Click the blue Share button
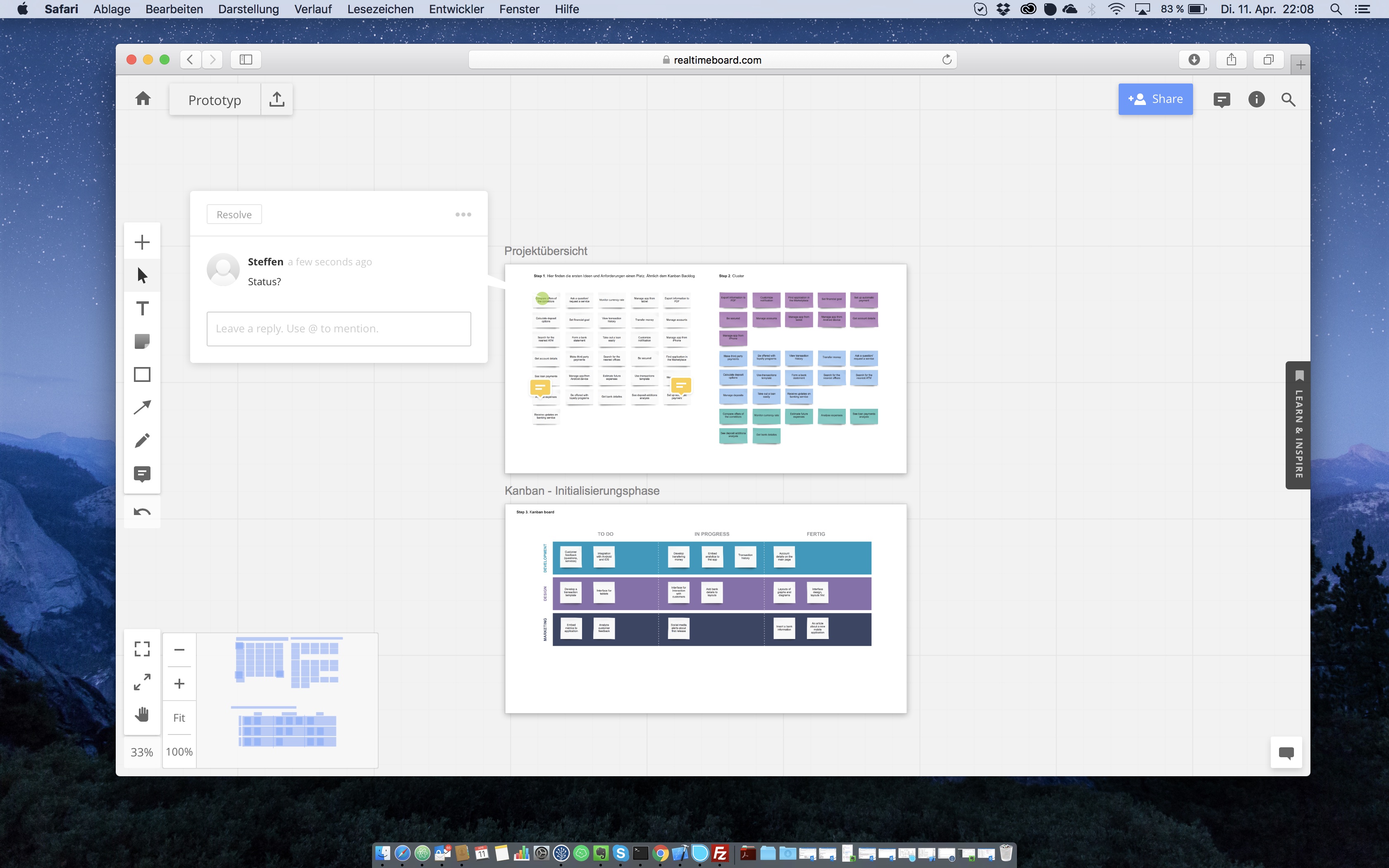The width and height of the screenshot is (1389, 868). [1155, 99]
